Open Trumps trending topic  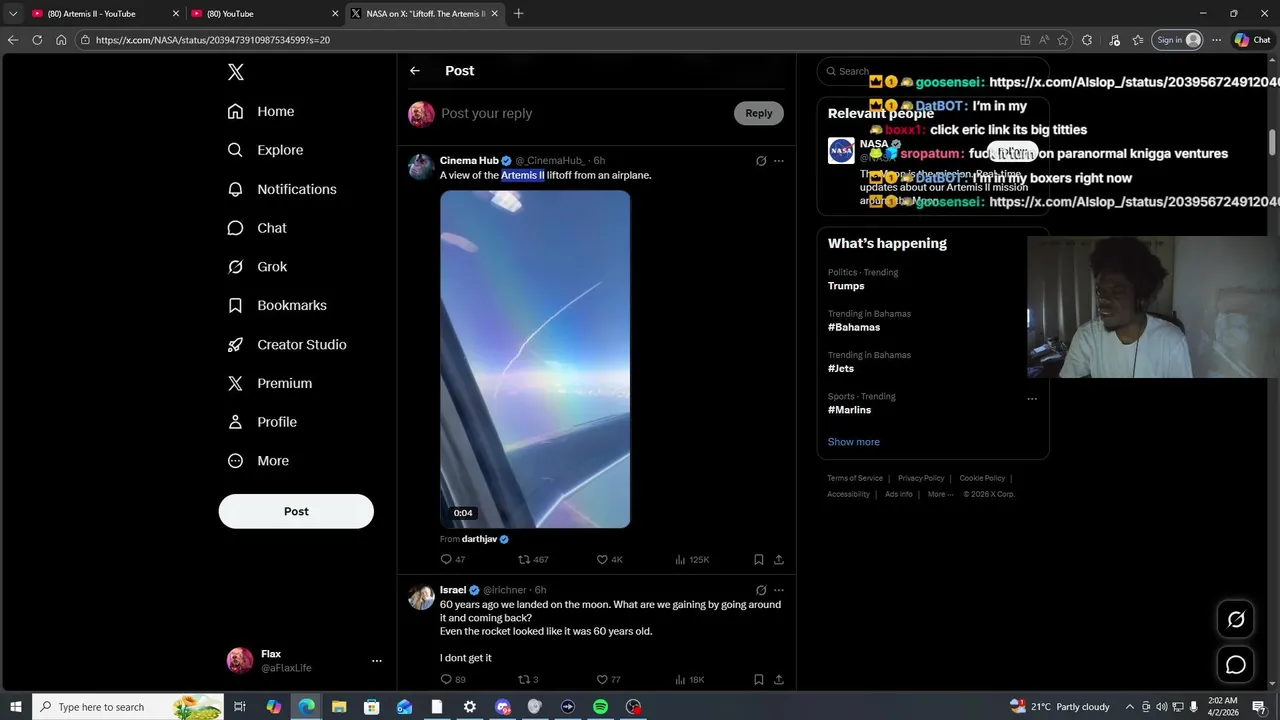click(846, 286)
